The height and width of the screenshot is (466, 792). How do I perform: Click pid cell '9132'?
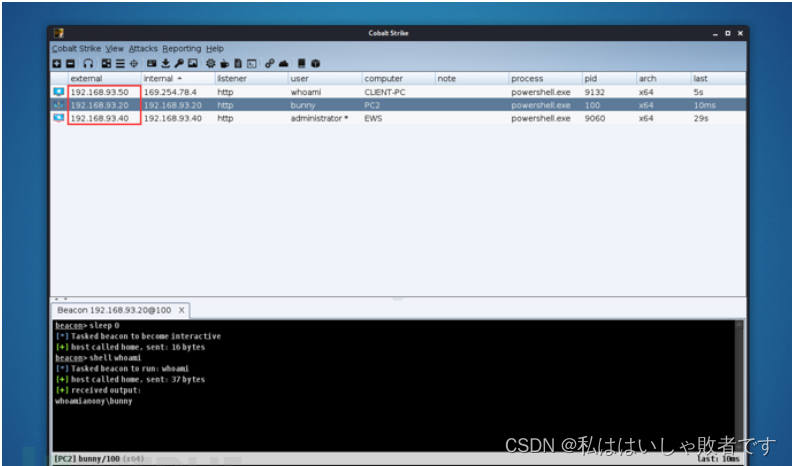click(x=595, y=92)
